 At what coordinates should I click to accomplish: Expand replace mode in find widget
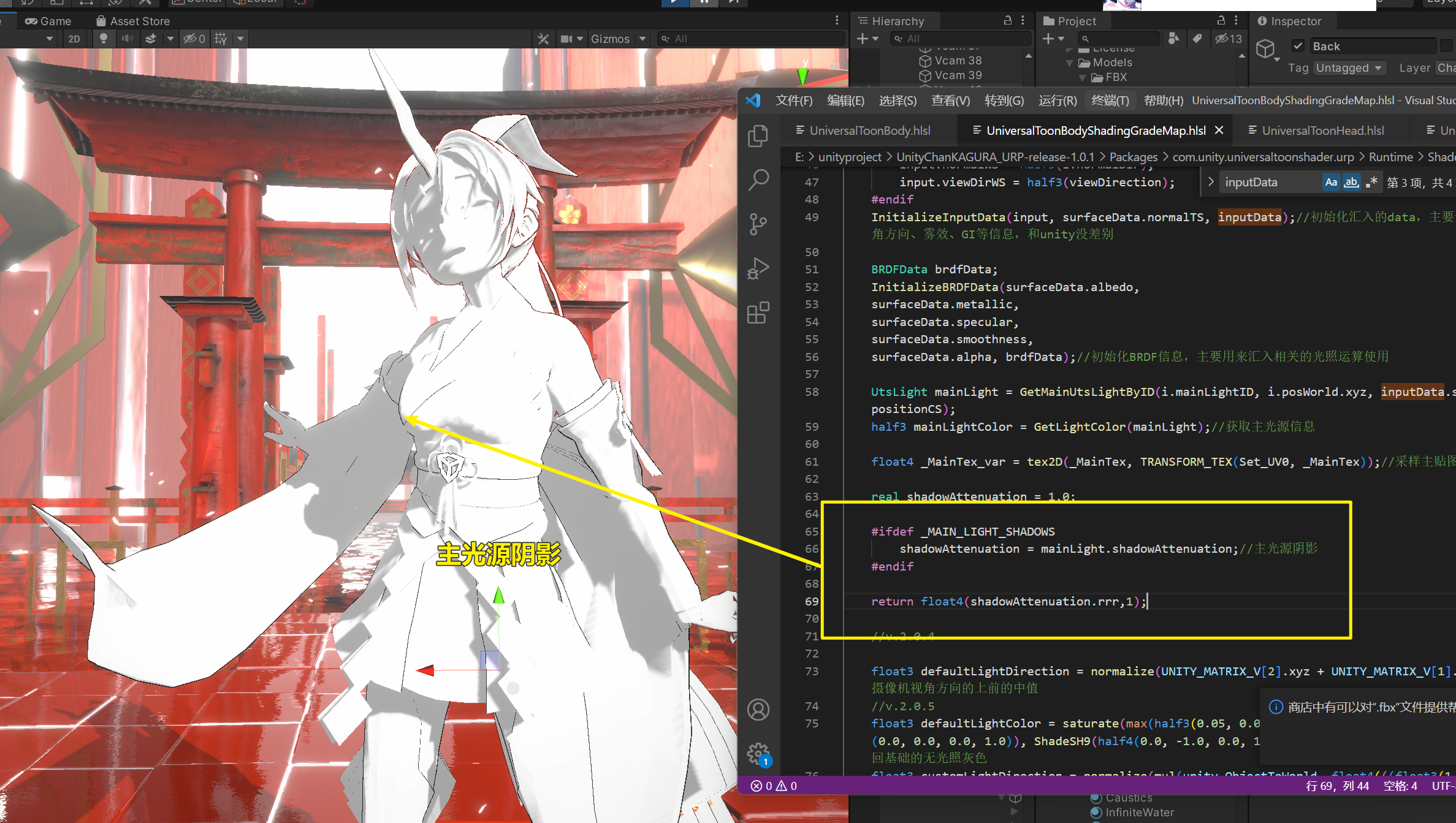coord(1211,182)
